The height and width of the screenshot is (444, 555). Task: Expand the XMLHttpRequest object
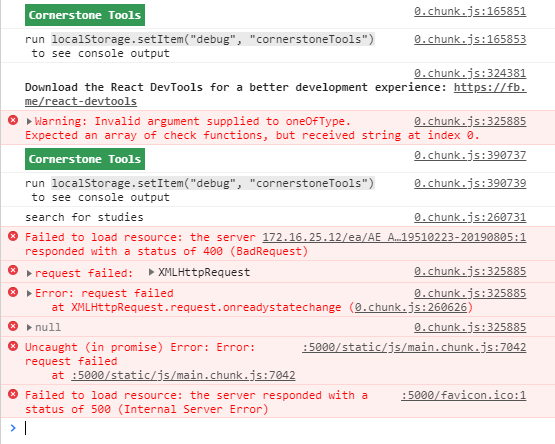151,272
